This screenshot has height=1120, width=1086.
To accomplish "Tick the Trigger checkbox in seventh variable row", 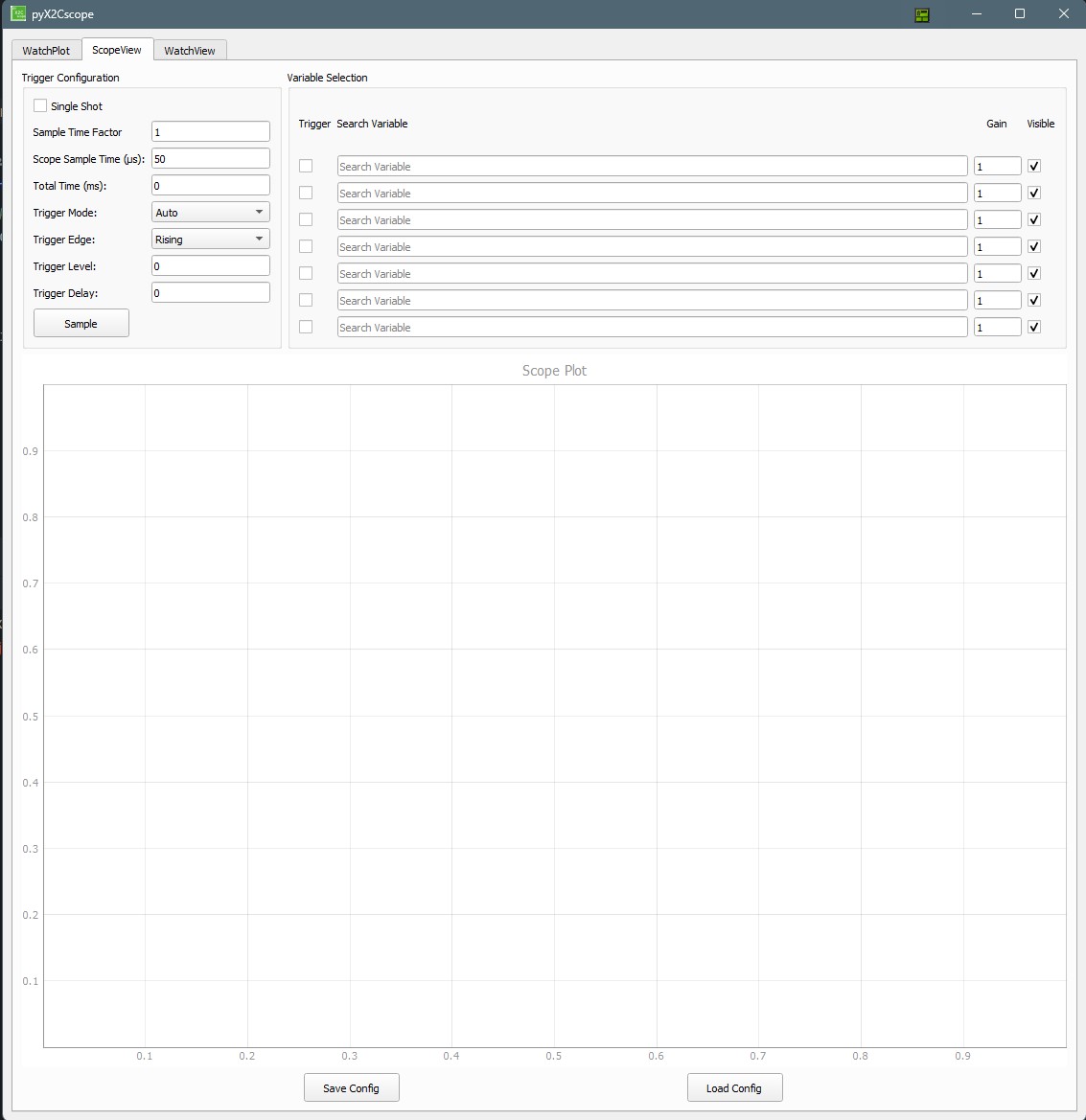I will pos(306,327).
